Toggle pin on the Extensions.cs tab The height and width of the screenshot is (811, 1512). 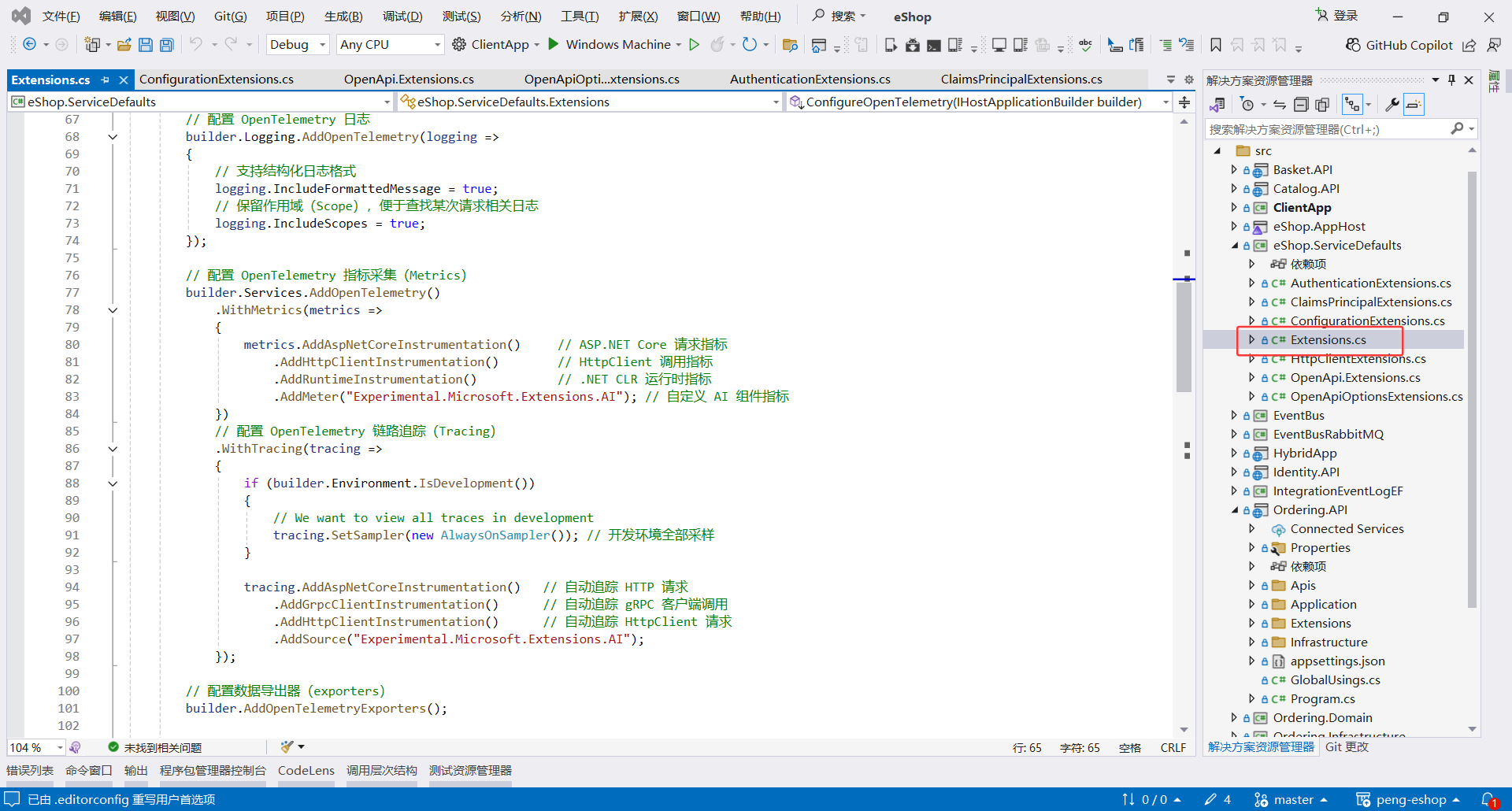click(x=106, y=80)
